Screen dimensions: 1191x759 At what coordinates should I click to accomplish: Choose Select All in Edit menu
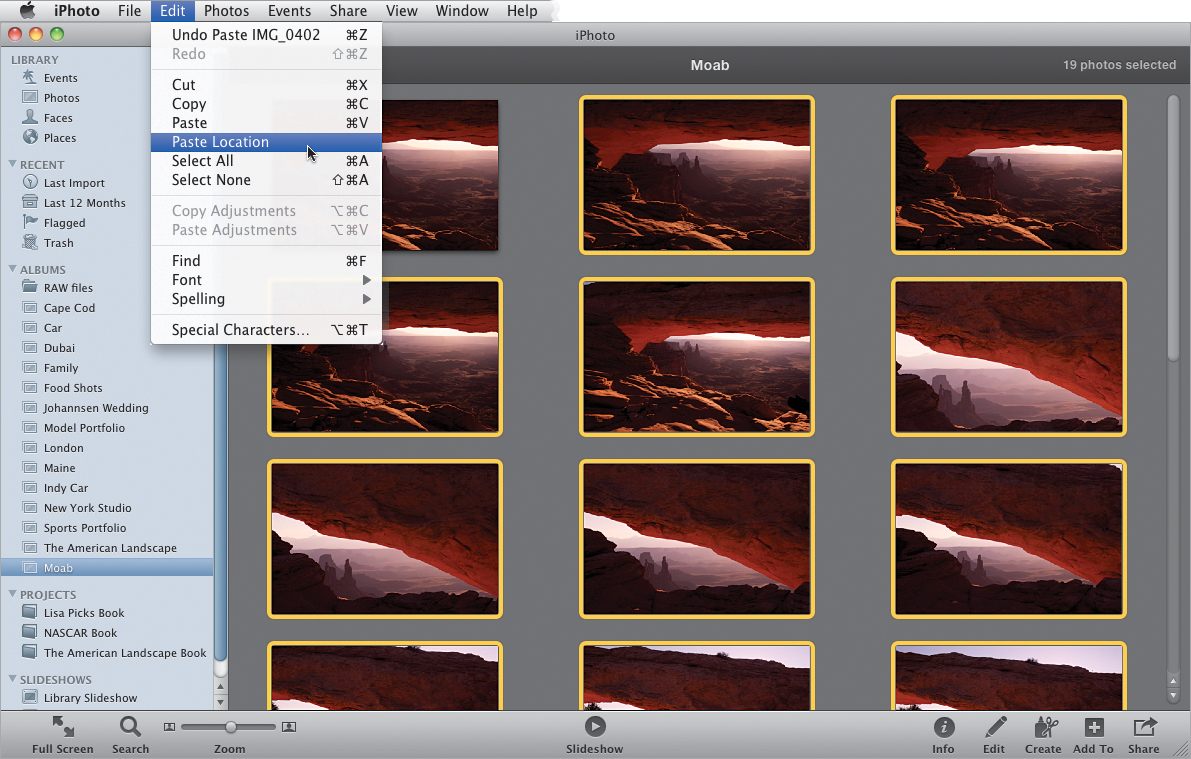[x=266, y=161]
